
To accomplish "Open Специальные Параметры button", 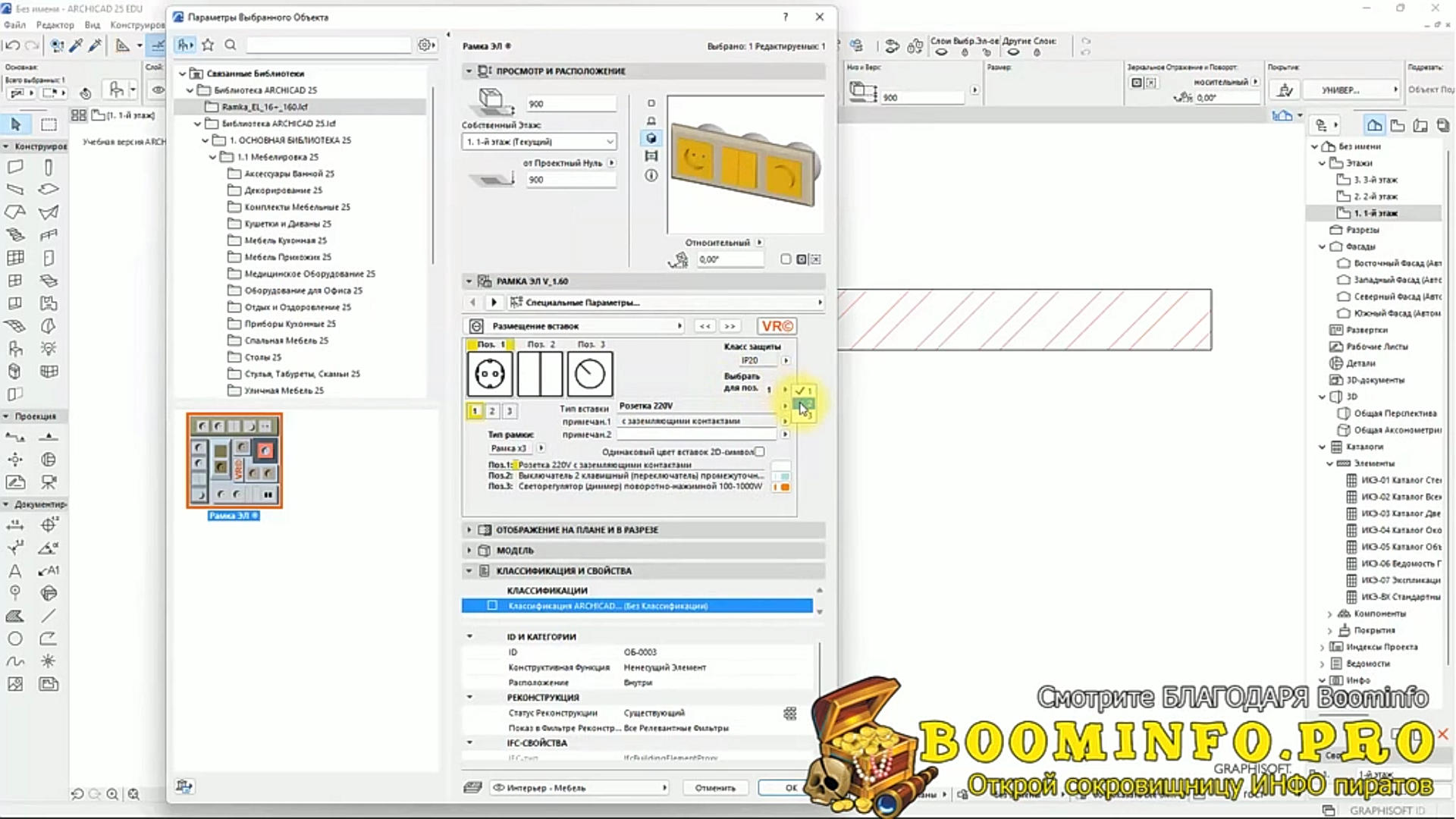I will click(x=666, y=303).
